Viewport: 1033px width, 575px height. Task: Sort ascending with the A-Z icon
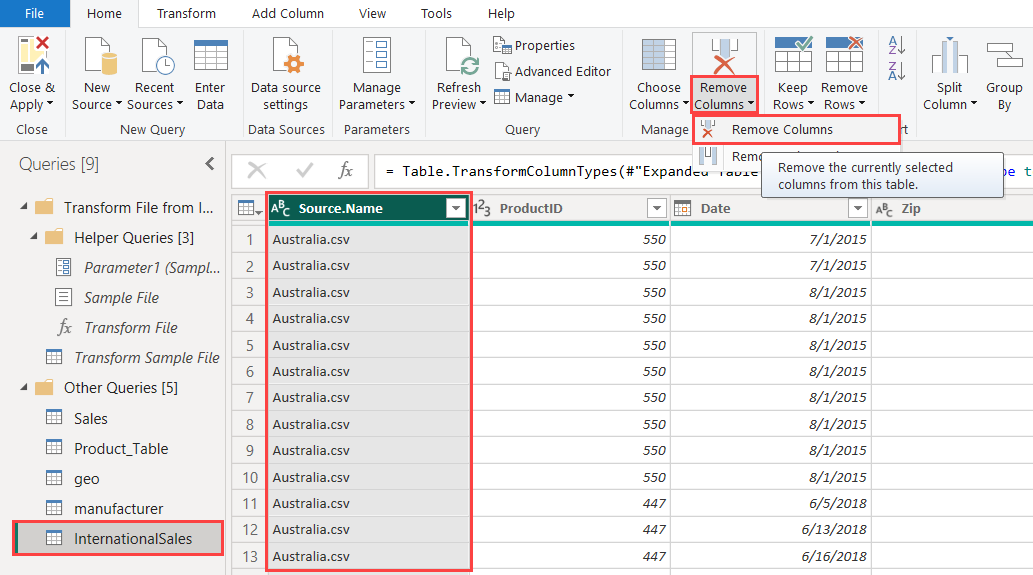897,45
